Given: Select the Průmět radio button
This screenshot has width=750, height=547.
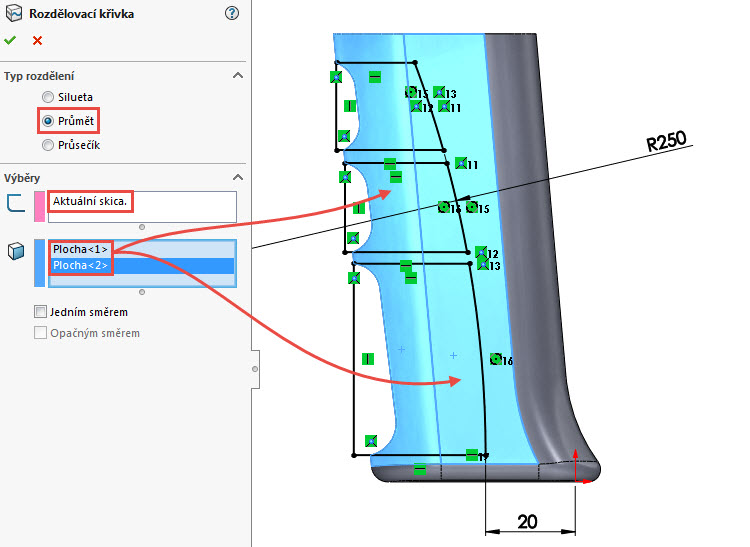Looking at the screenshot, I should click(x=48, y=121).
